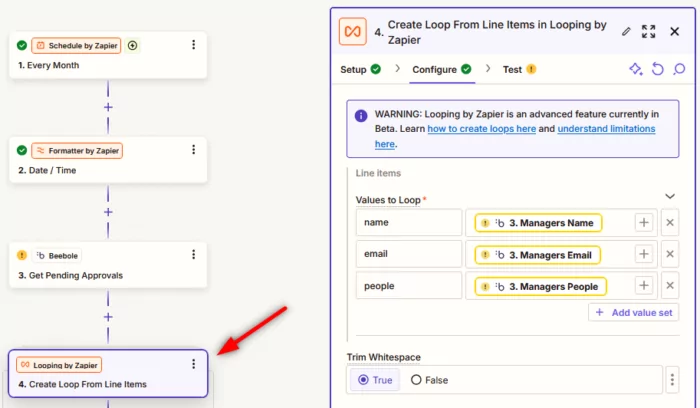Select the 1. Every Month step card
The image size is (700, 408).
[108, 55]
